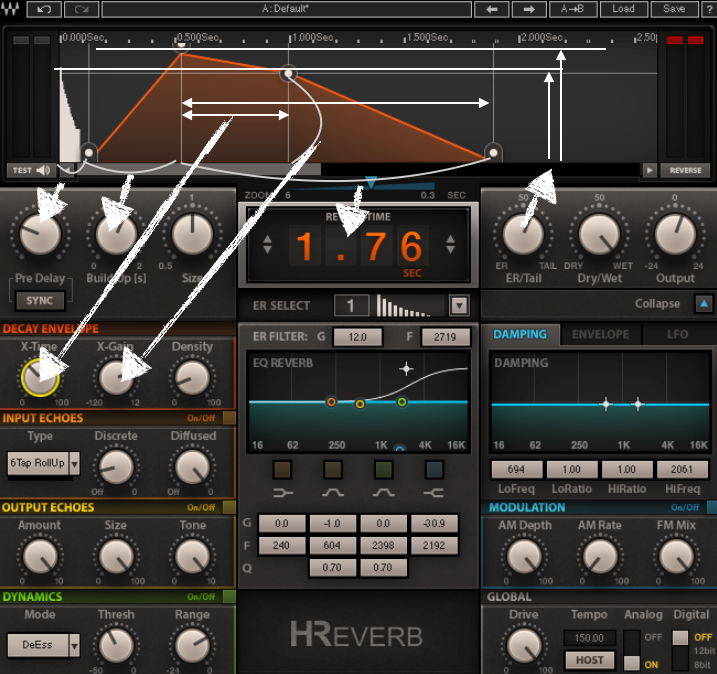The width and height of the screenshot is (717, 674).
Task: Click the orange EQ band node
Action: pos(331,402)
